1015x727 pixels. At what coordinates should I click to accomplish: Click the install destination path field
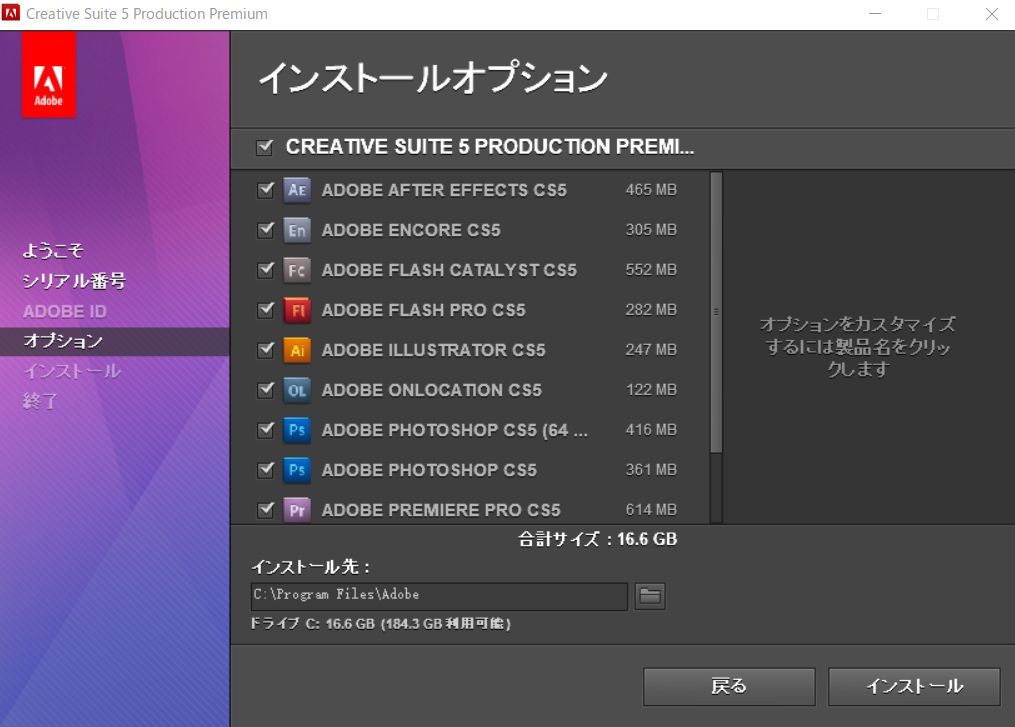click(x=440, y=596)
